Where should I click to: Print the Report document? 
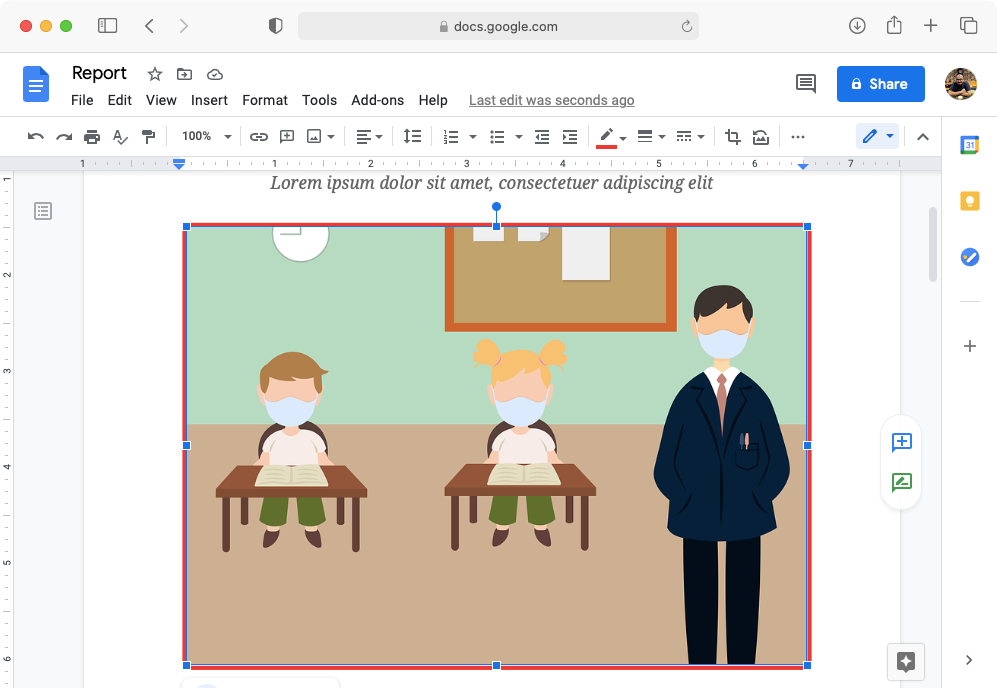pos(91,136)
